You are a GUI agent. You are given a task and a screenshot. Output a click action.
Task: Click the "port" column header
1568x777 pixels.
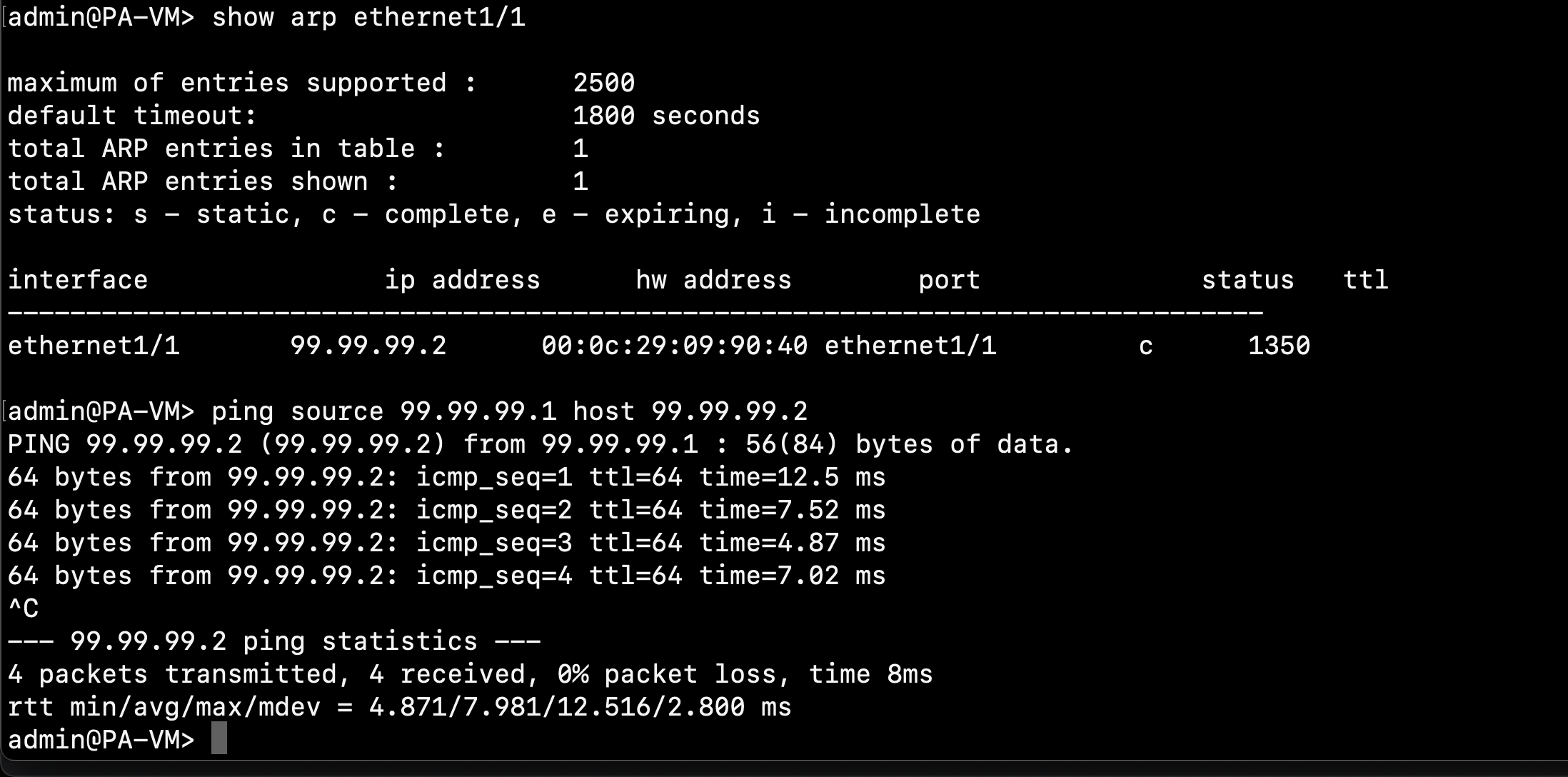pyautogui.click(x=949, y=280)
